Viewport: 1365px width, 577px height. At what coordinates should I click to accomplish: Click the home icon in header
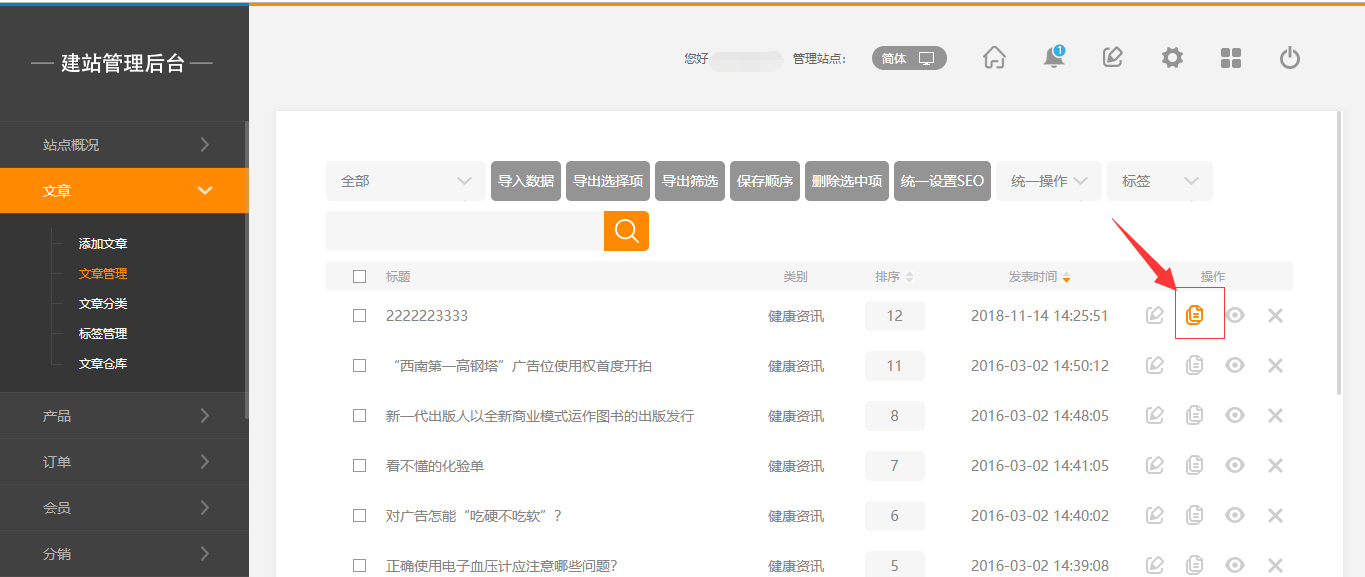click(994, 58)
